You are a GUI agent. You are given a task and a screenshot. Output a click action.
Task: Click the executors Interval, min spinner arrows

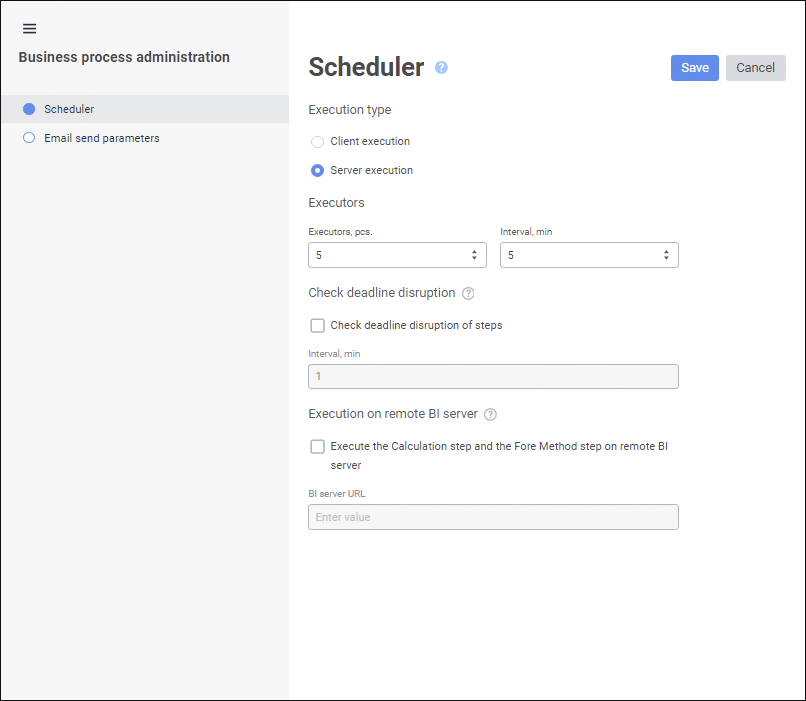click(x=666, y=255)
